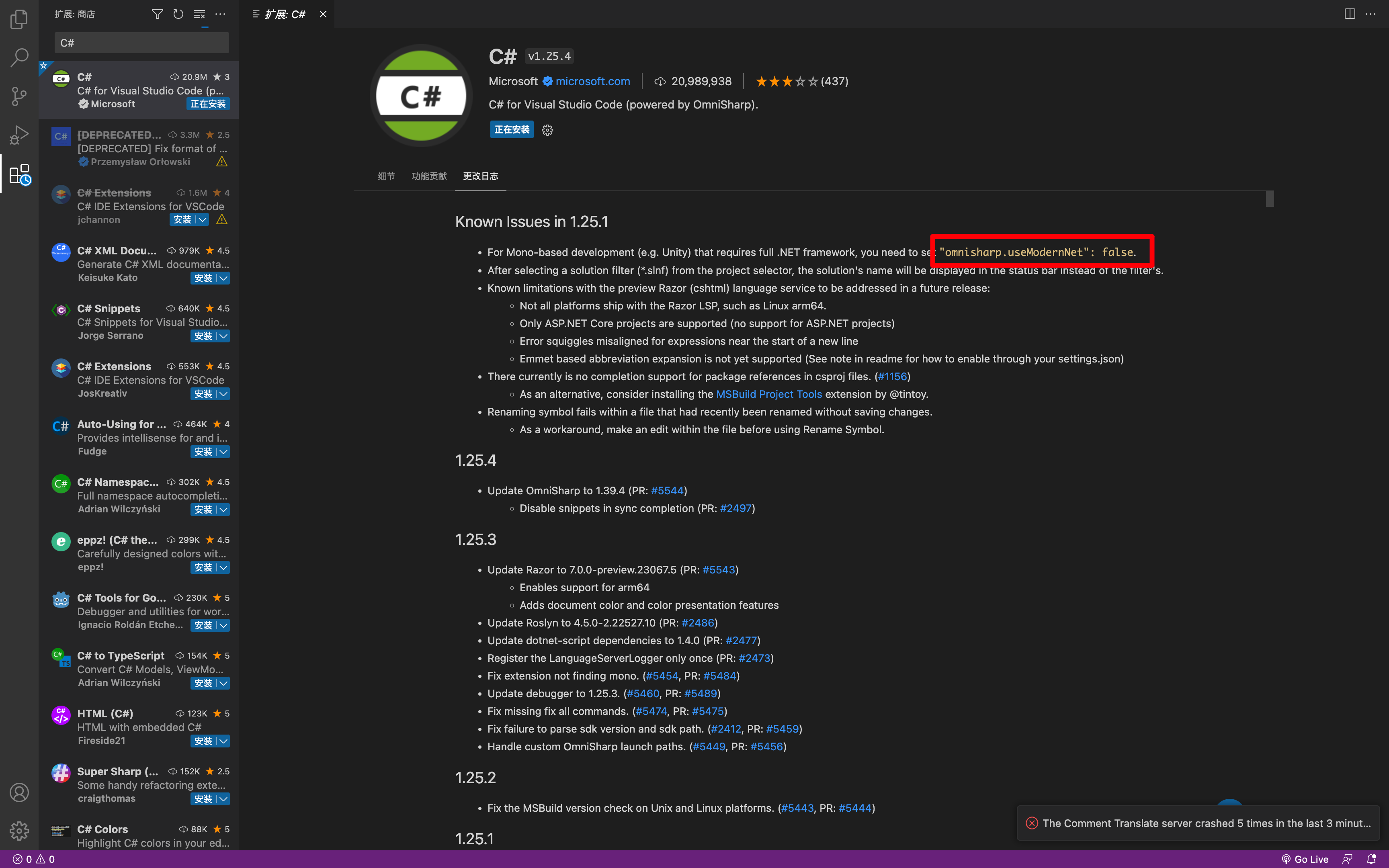This screenshot has width=1389, height=868.
Task: Open issue #5443 link
Action: (797, 808)
